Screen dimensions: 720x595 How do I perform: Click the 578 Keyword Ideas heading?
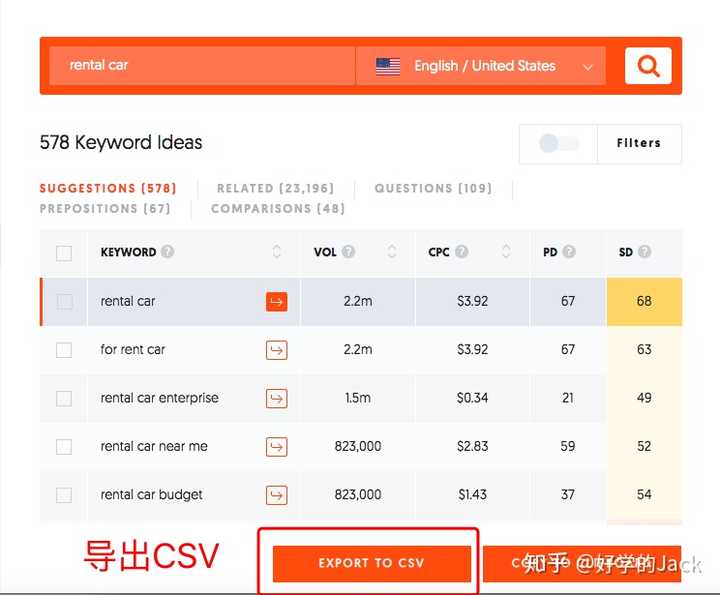(121, 142)
